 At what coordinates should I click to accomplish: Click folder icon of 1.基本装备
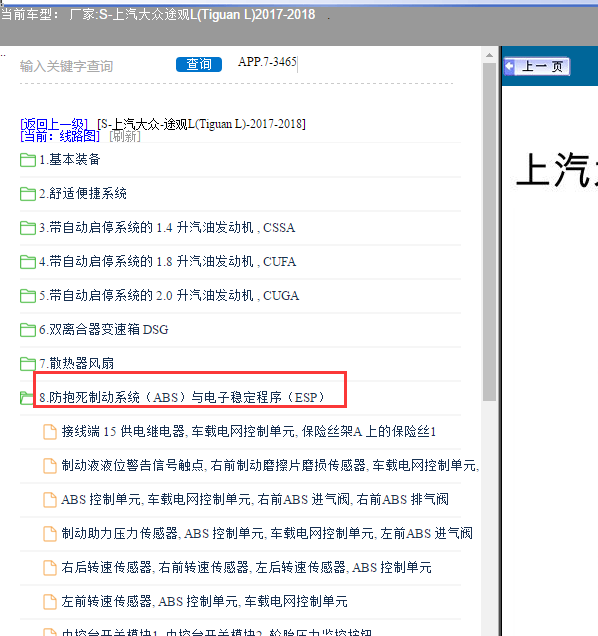click(x=28, y=160)
